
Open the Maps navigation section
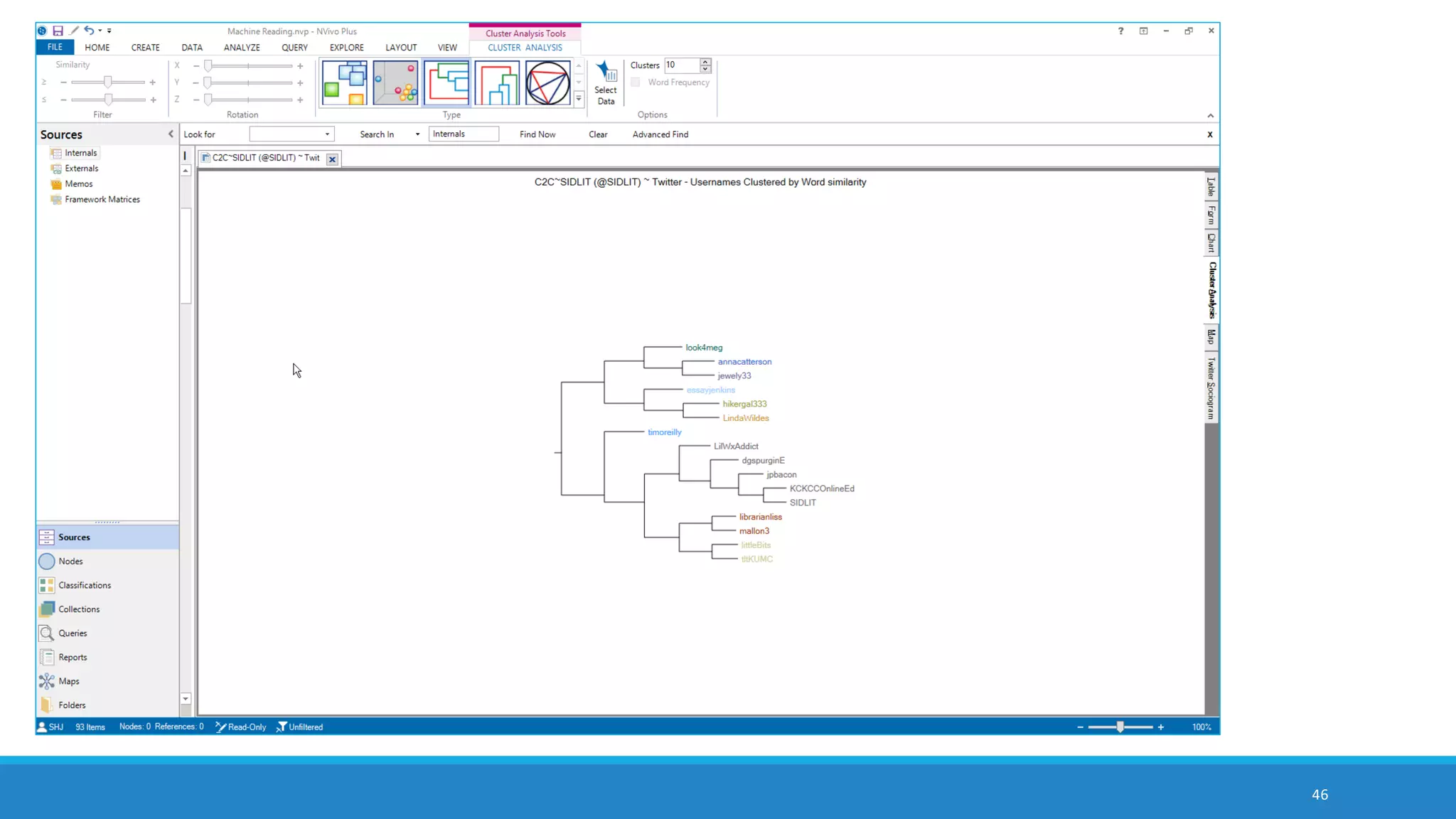tap(69, 681)
